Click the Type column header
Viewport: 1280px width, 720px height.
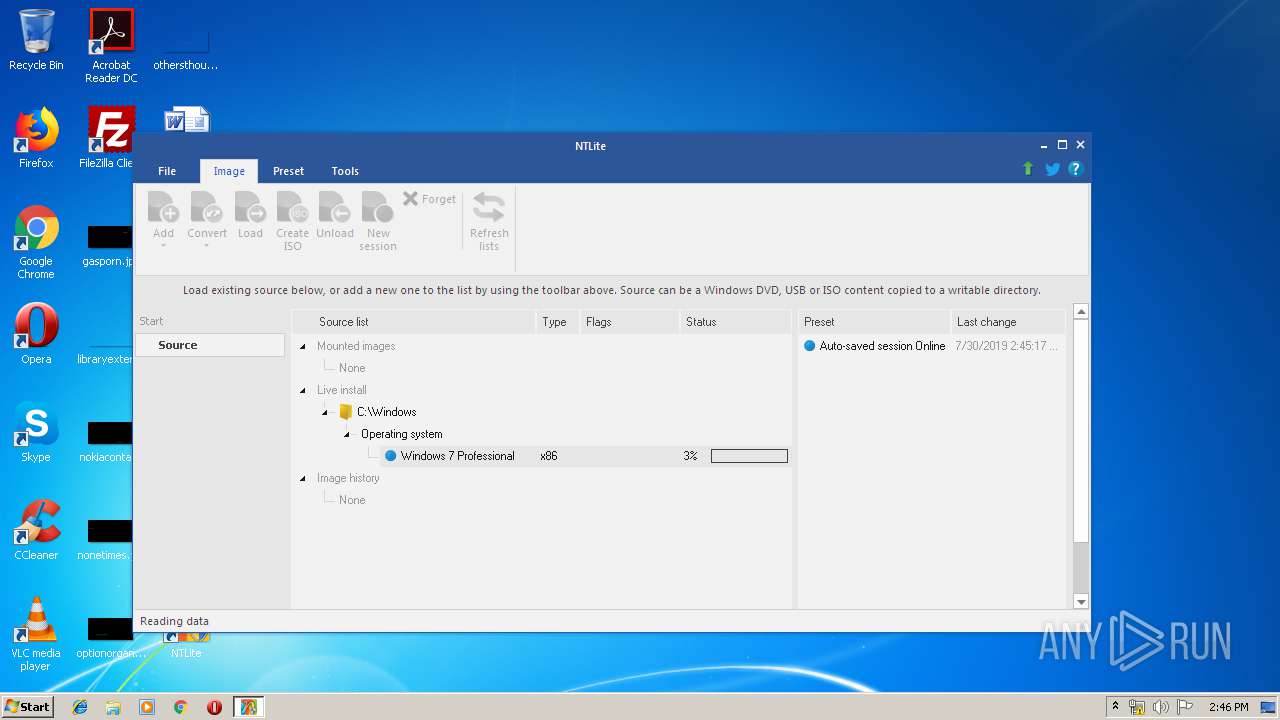point(557,322)
